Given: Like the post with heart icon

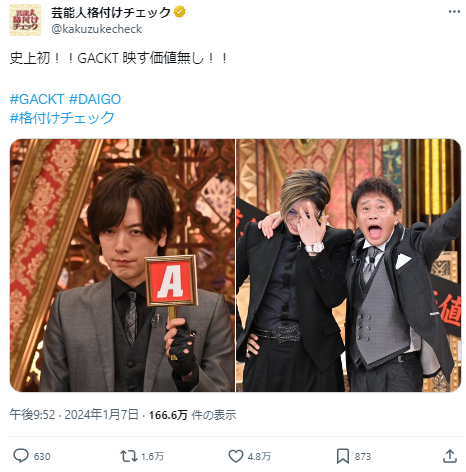Looking at the screenshot, I should (x=236, y=456).
